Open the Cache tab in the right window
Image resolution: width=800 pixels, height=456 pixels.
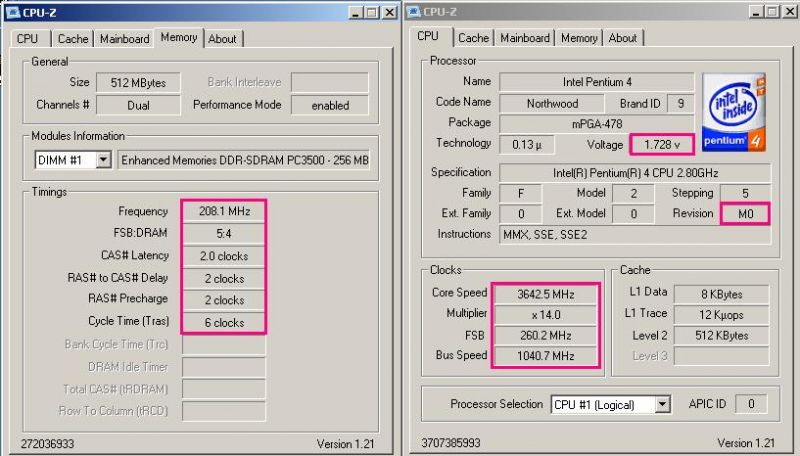473,38
